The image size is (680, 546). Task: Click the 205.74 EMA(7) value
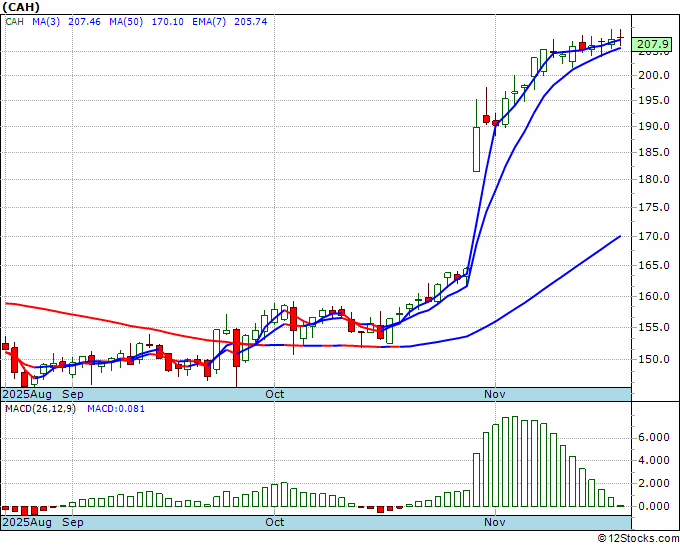[251, 22]
